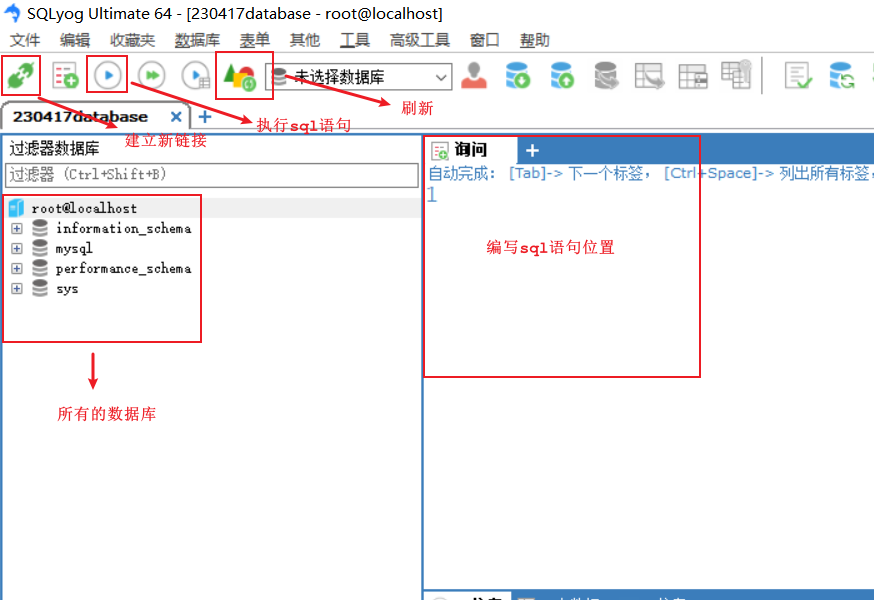Execute the current SQL query
The image size is (874, 600).
[108, 75]
